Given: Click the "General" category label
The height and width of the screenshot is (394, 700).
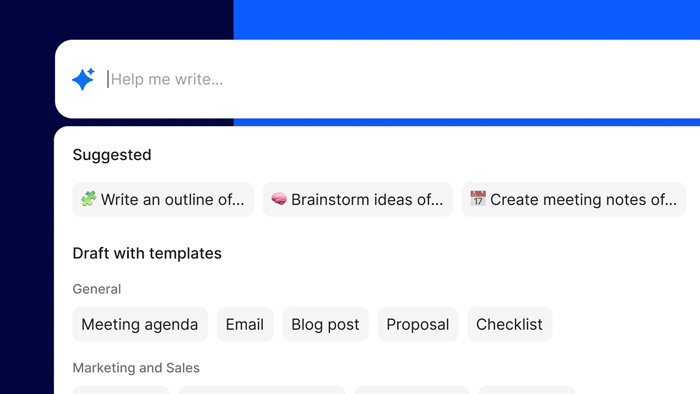Looking at the screenshot, I should point(97,289).
